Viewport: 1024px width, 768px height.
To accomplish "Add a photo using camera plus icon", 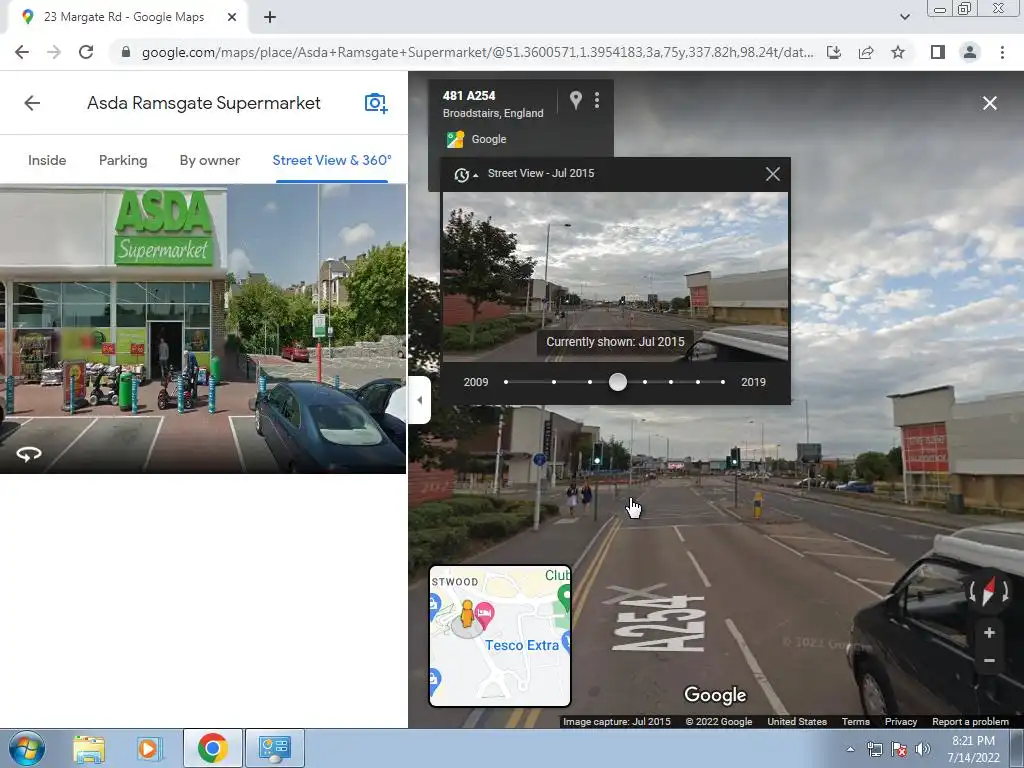I will tap(376, 103).
